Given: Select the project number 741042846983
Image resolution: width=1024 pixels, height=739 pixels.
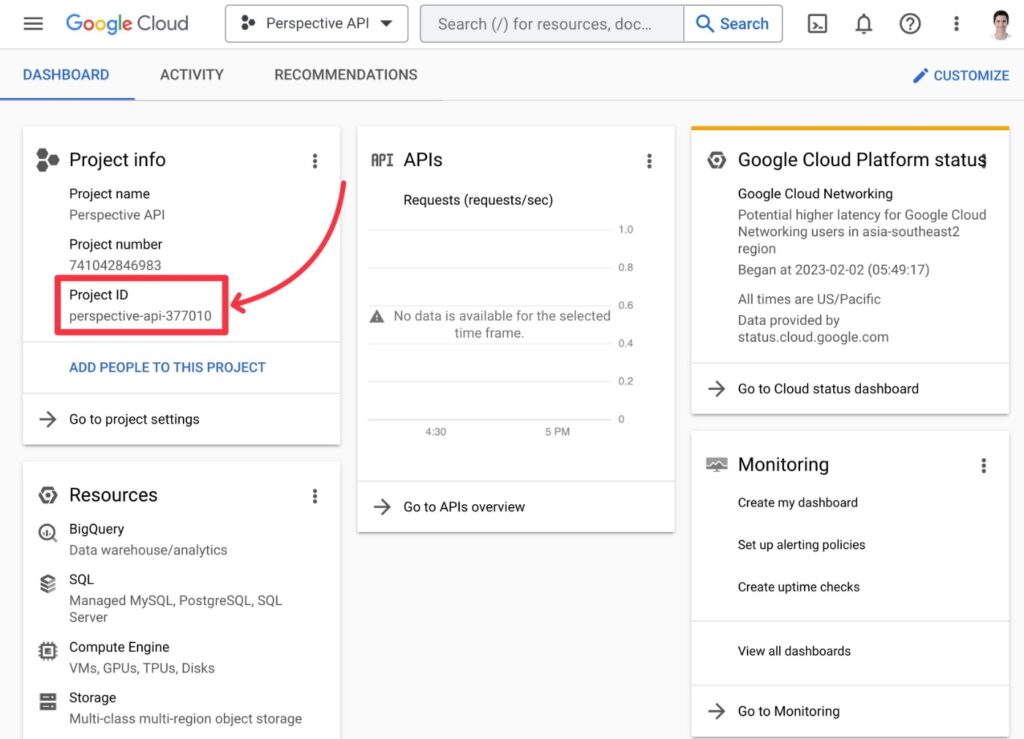Looking at the screenshot, I should 115,265.
